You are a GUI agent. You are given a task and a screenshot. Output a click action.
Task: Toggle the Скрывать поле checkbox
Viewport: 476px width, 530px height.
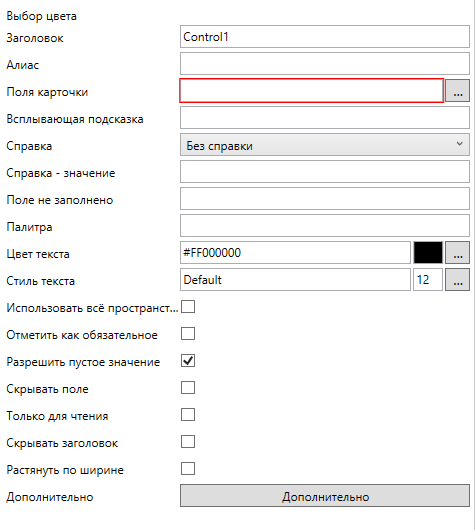(188, 388)
